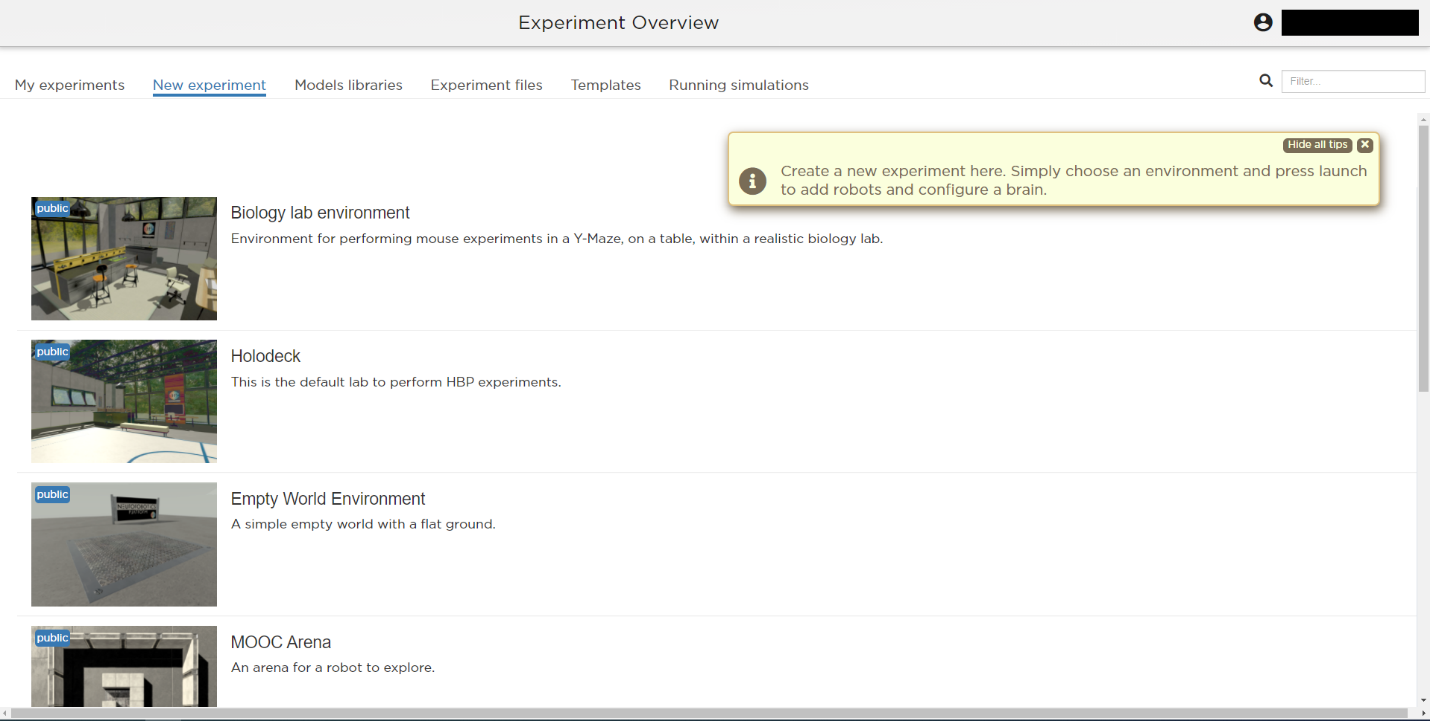Viewport: 1430px width, 721px height.
Task: Click 'An arena for a robot' description
Action: point(333,667)
